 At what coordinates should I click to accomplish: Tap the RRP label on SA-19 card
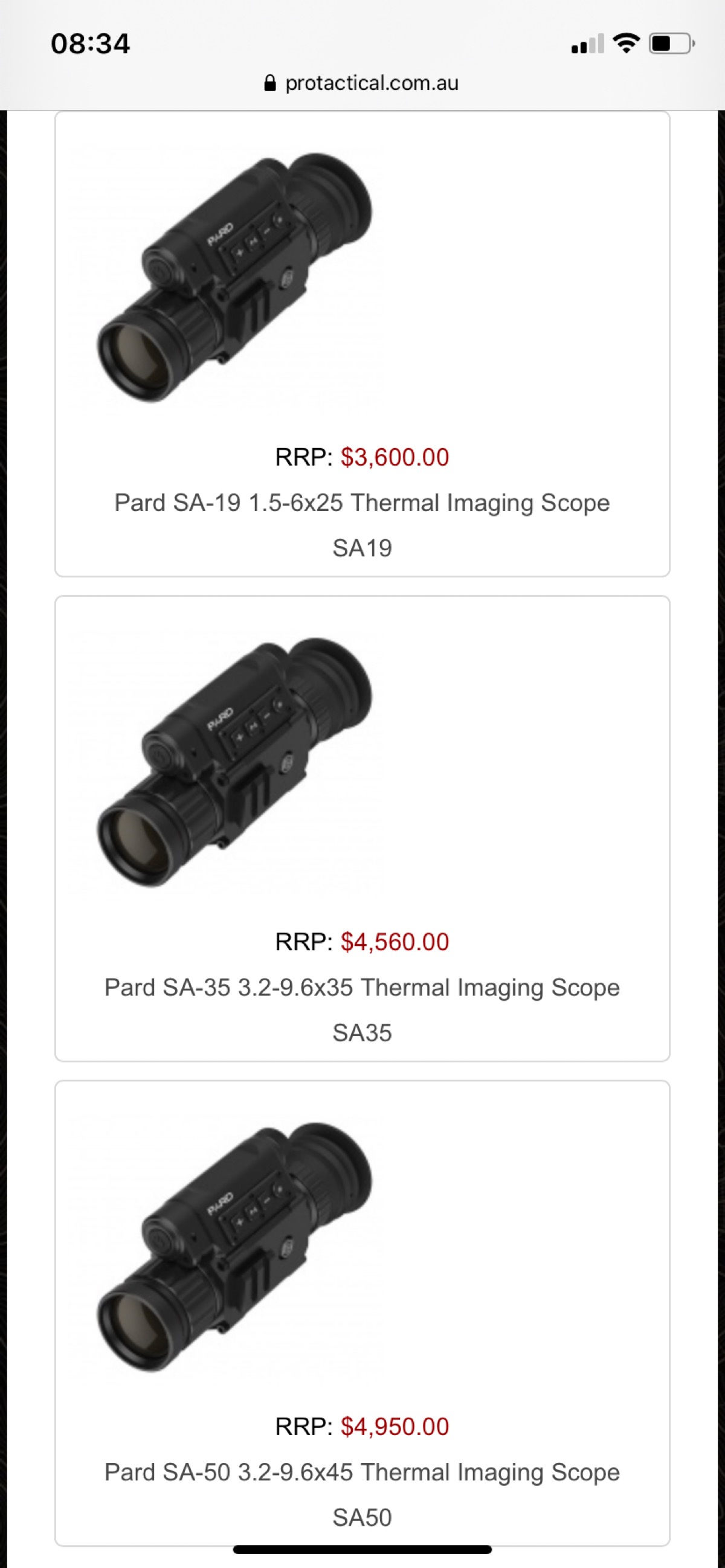304,457
